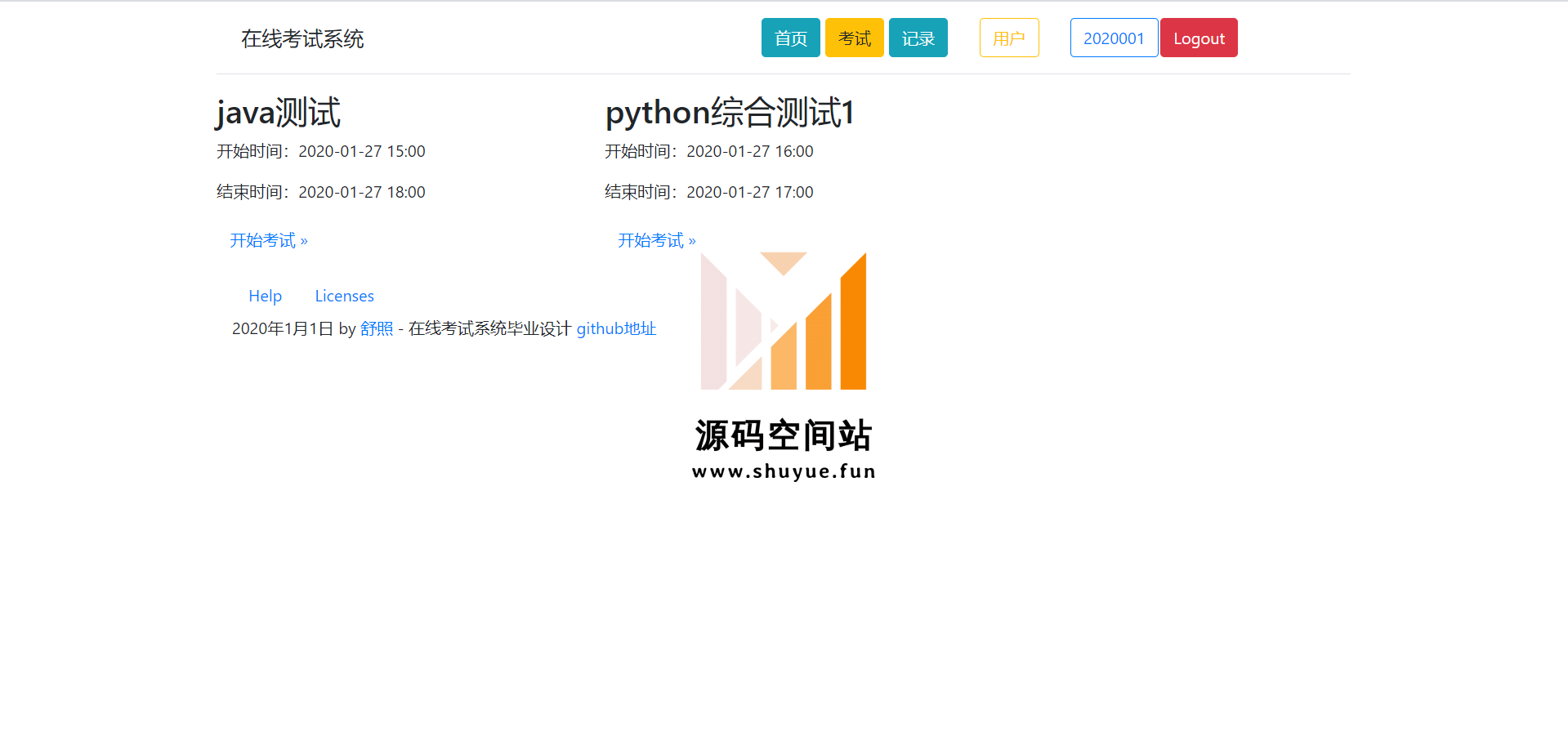Open the 首页 home page

790,38
